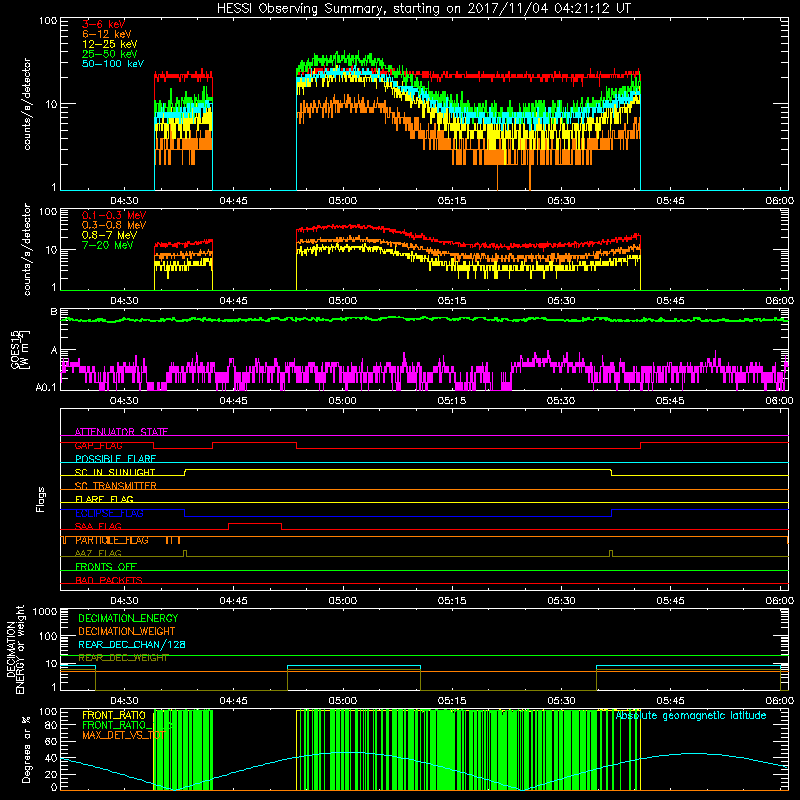The width and height of the screenshot is (800, 800).
Task: Click the 0.1-0.3 MeV legend label
Action: pyautogui.click(x=114, y=215)
